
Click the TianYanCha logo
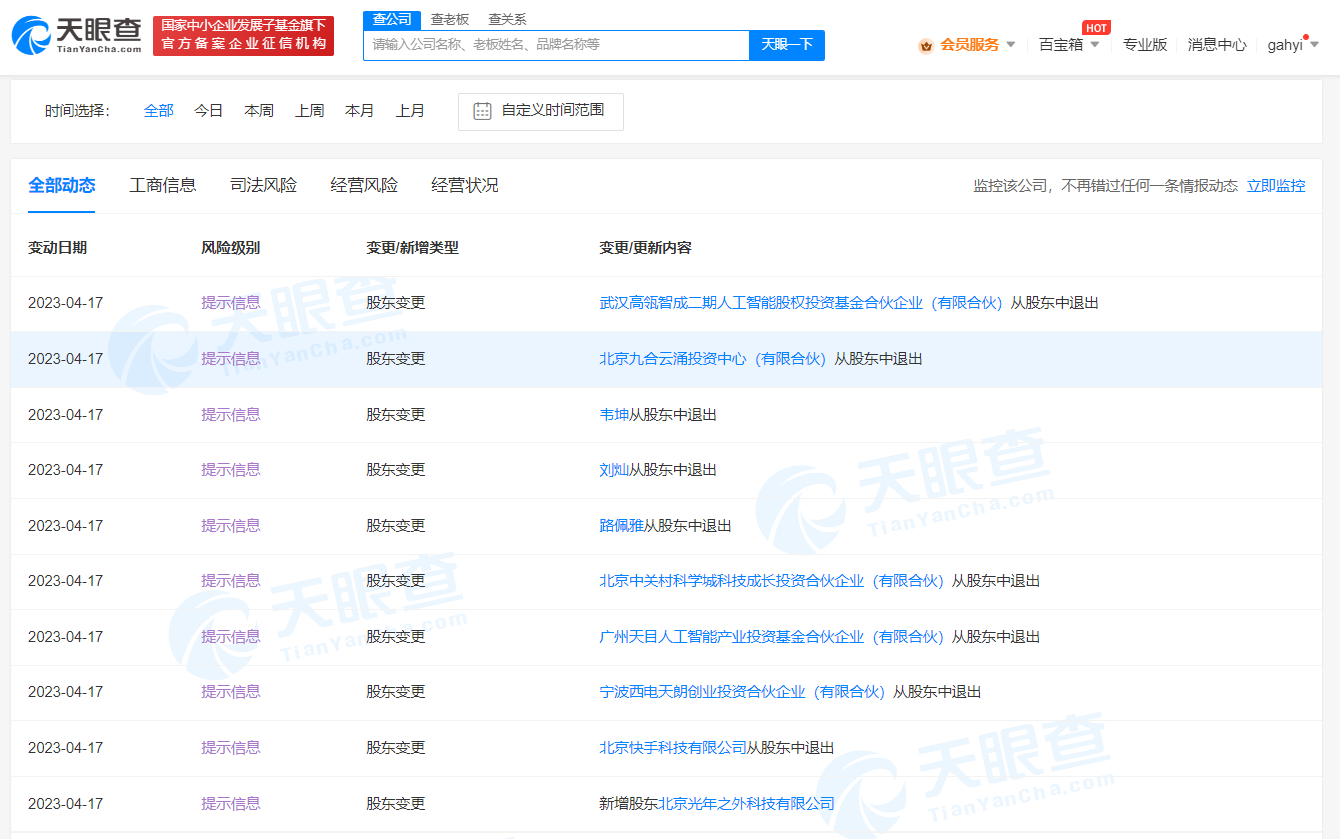[77, 35]
